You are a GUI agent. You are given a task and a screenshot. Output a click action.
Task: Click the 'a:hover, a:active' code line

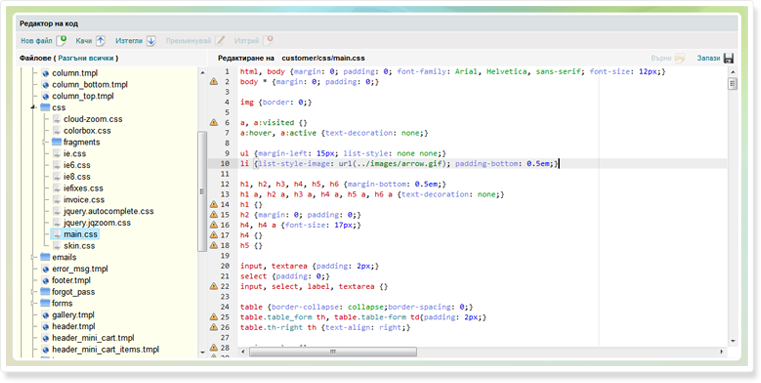[334, 133]
